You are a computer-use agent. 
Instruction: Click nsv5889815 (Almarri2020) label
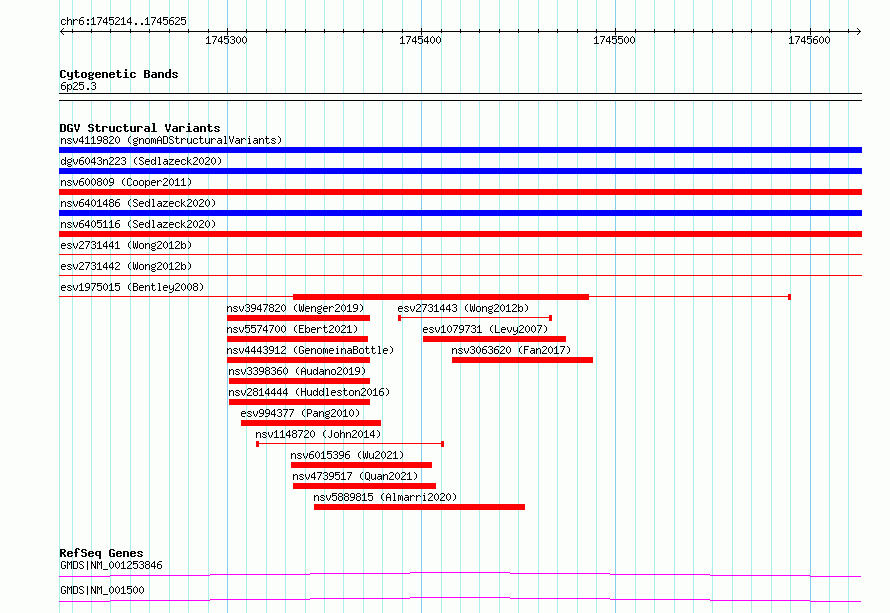[x=385, y=497]
